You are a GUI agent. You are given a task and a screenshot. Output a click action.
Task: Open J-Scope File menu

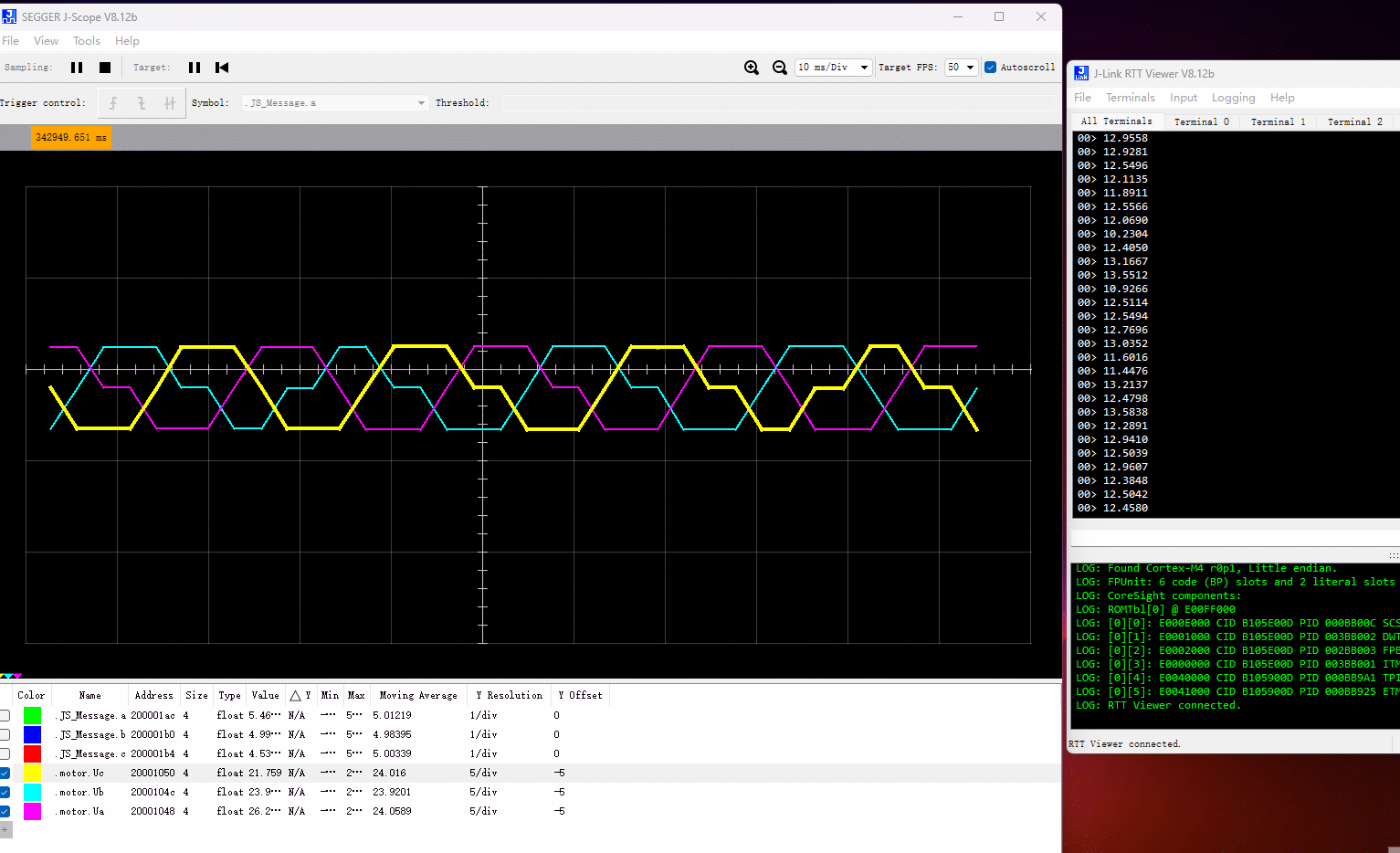(11, 41)
